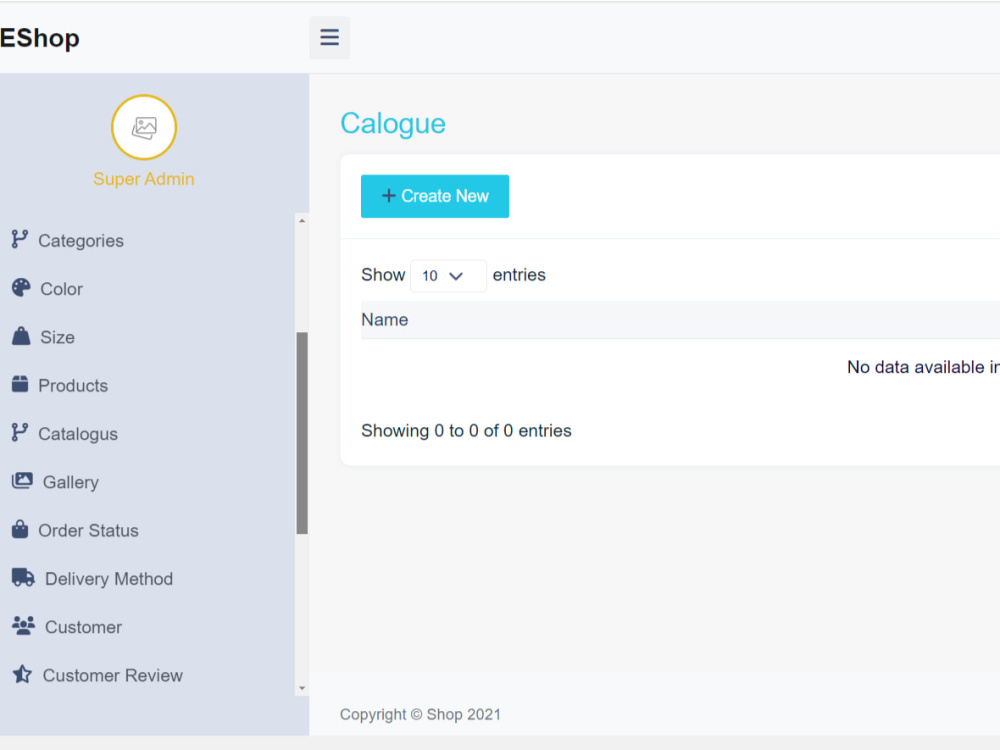
Task: Click the Create New button
Action: point(435,196)
